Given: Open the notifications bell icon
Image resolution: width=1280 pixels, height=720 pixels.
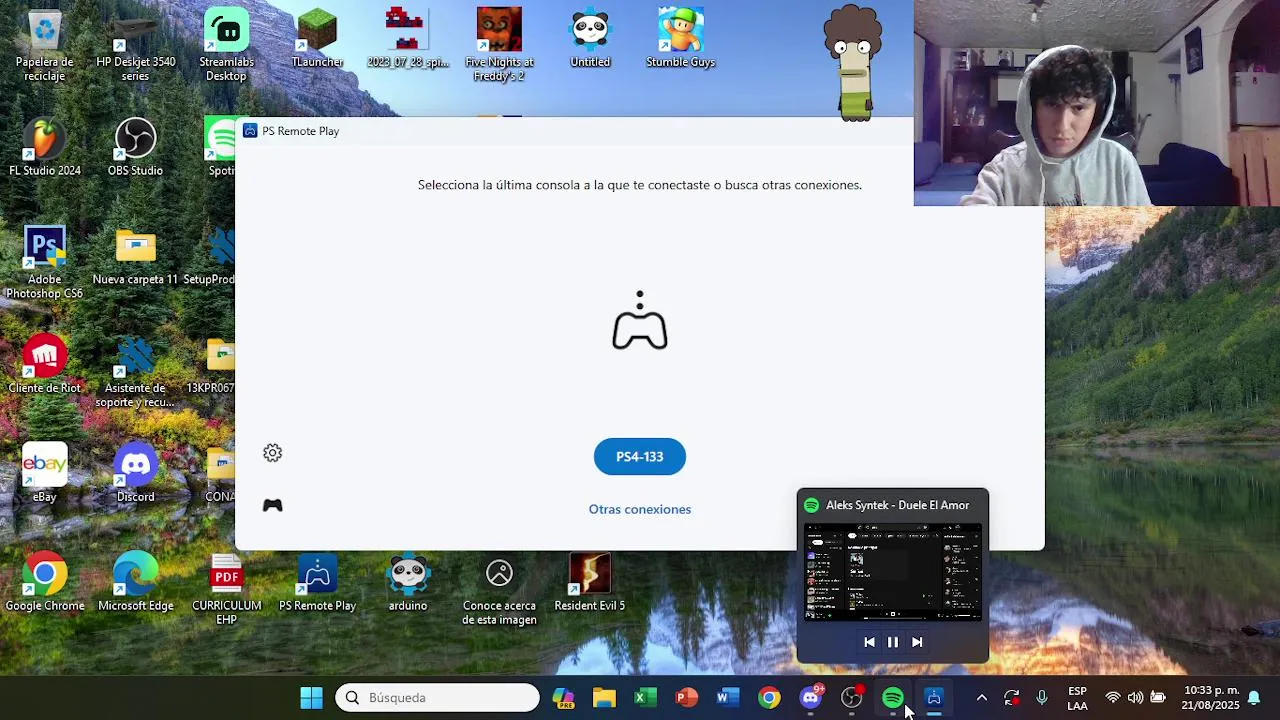Looking at the screenshot, I should pyautogui.click(x=1254, y=698).
